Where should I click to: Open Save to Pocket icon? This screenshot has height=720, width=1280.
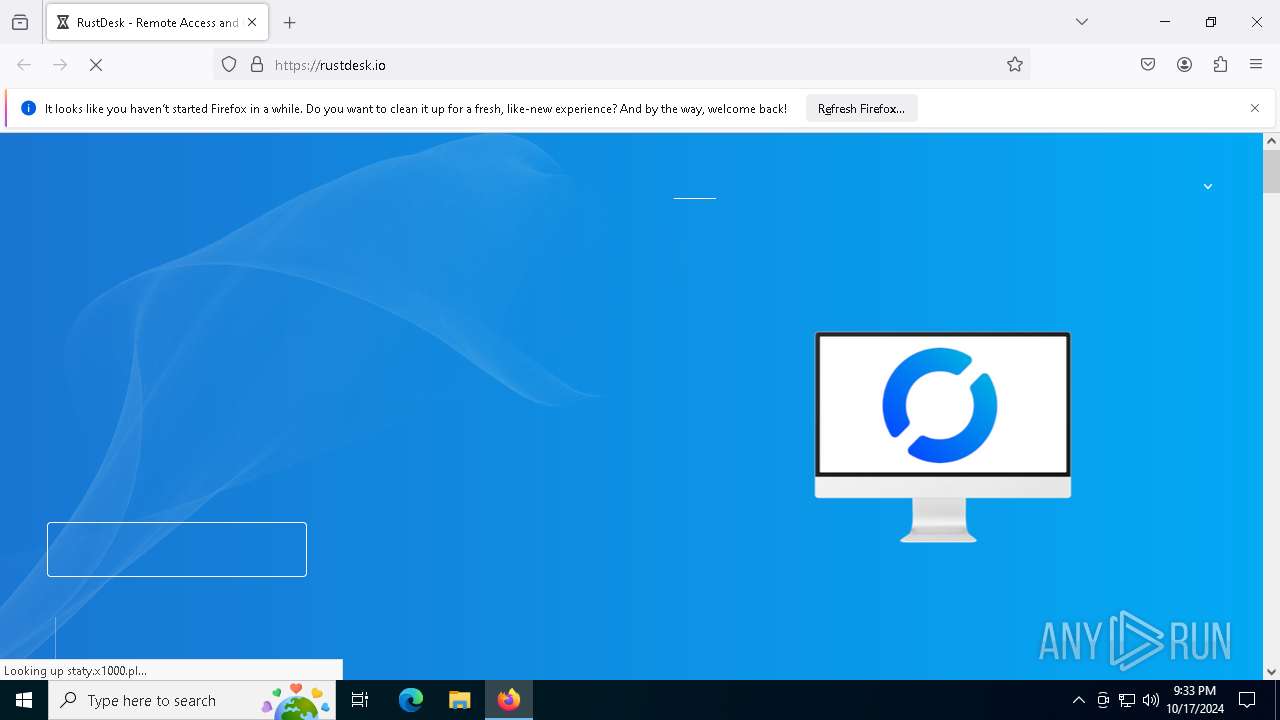[x=1148, y=64]
